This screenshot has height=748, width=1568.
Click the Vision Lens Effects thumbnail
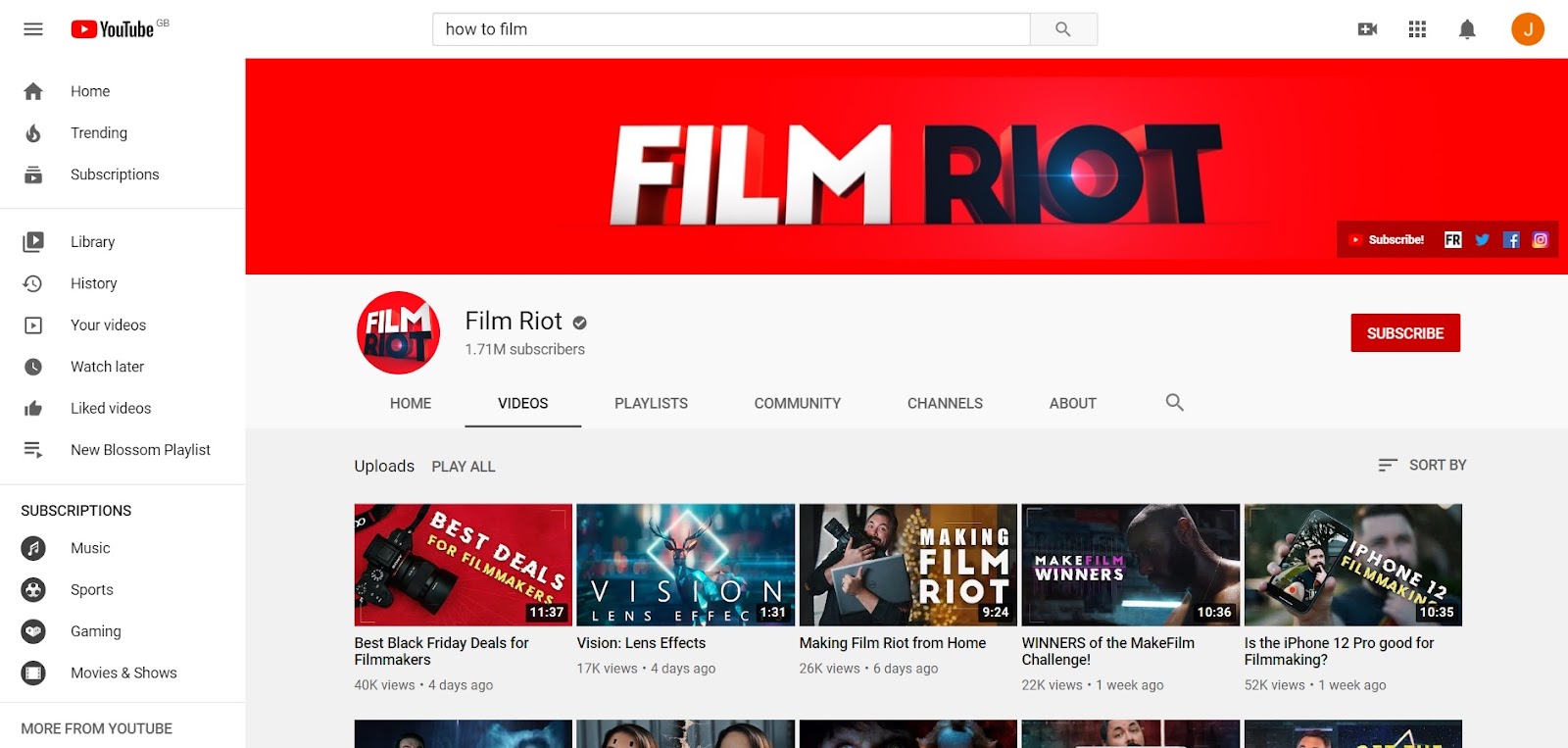(x=686, y=565)
